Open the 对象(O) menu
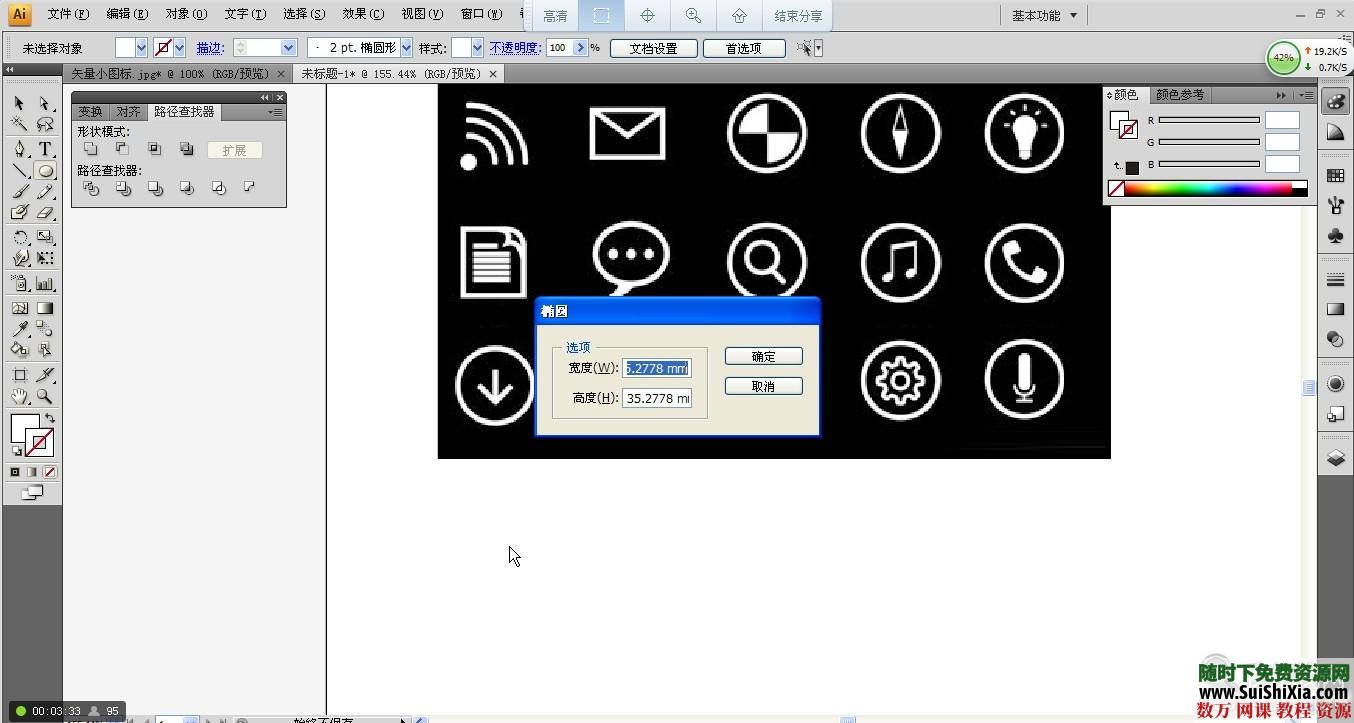The image size is (1354, 723). (x=186, y=14)
